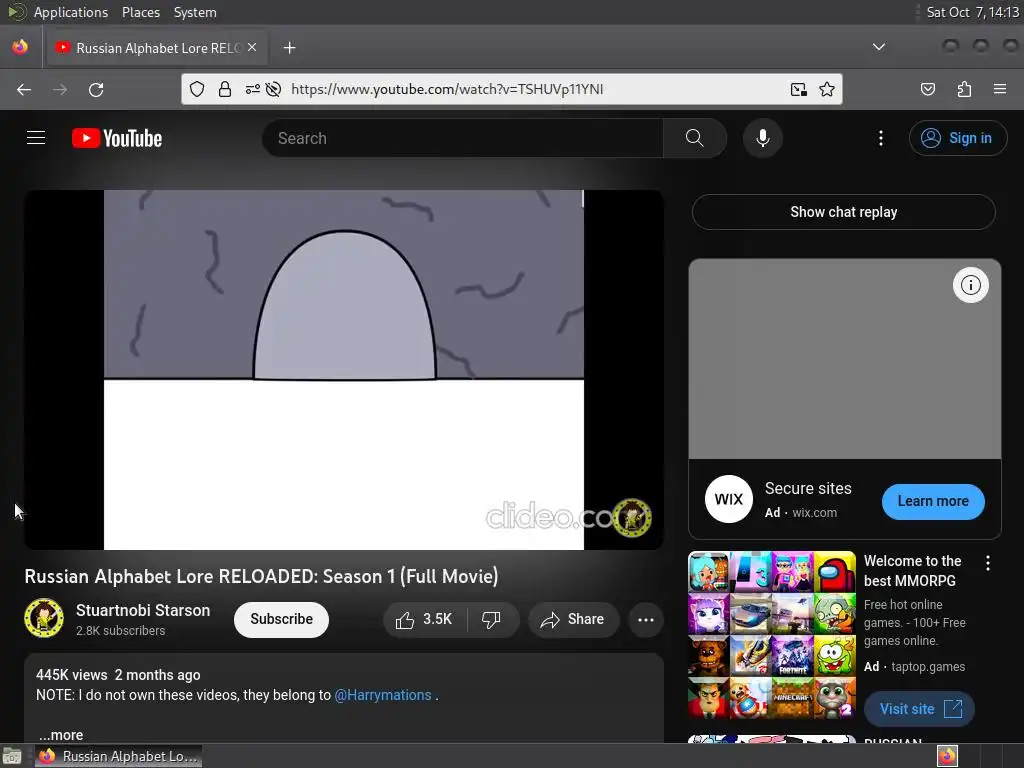Screen dimensions: 1024x768
Task: Click the Sign in button
Action: [957, 138]
